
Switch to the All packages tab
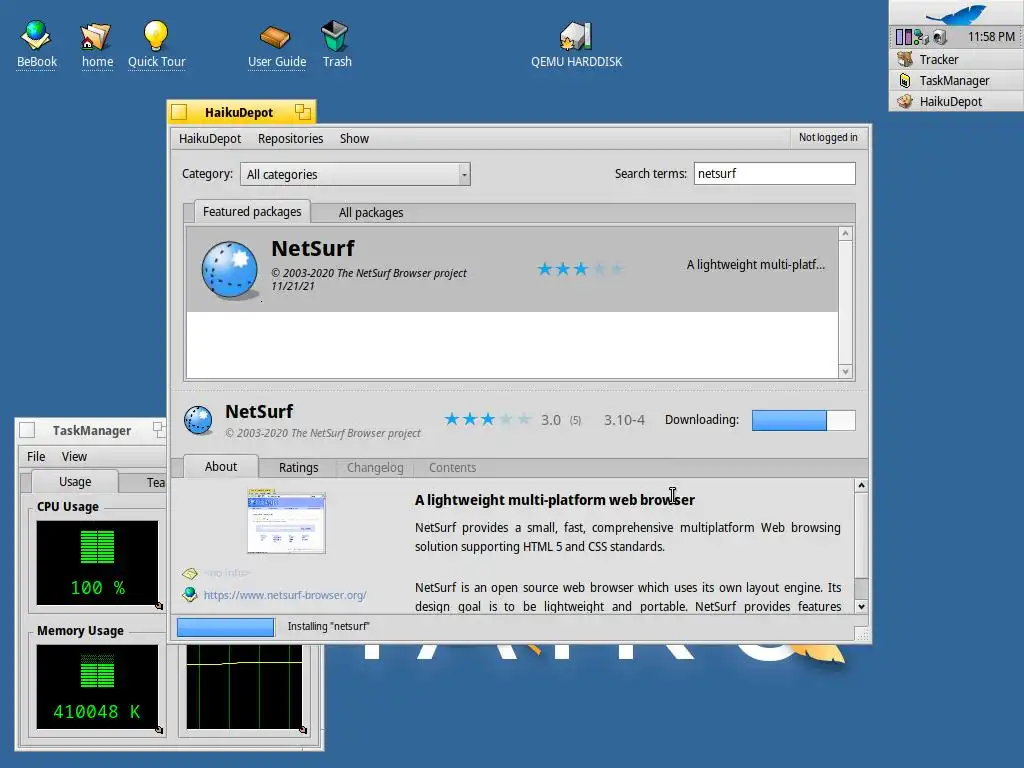click(370, 213)
